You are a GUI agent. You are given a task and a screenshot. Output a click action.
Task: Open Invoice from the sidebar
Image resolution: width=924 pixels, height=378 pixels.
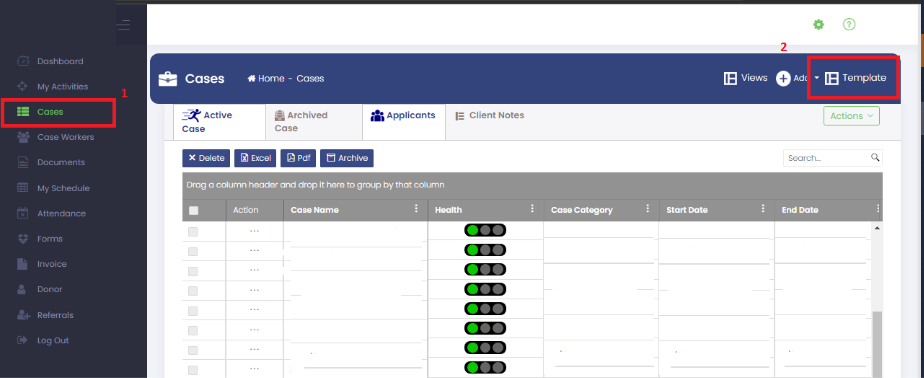click(52, 264)
